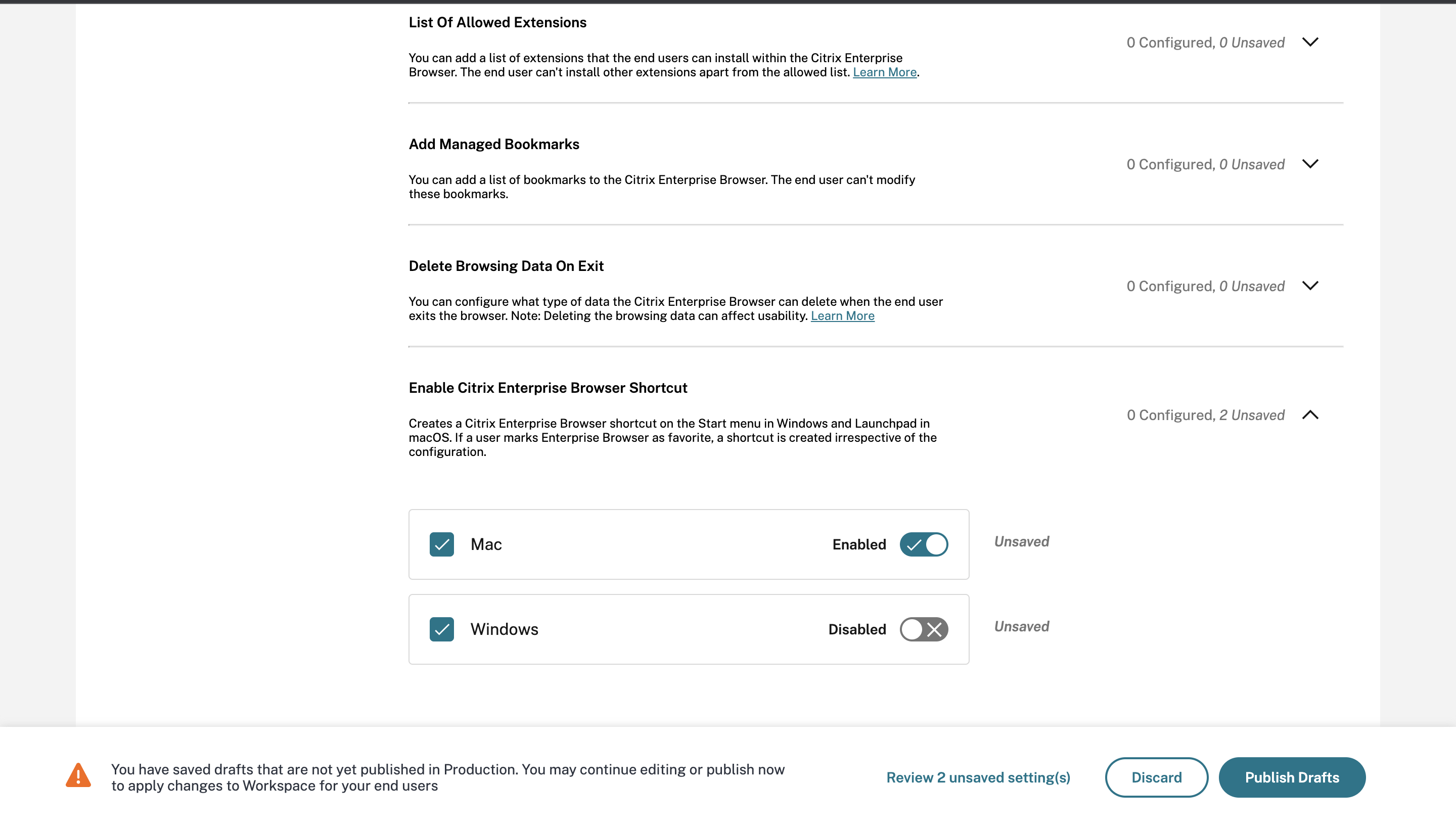
Task: Open the warning alert notification icon
Action: tap(78, 777)
